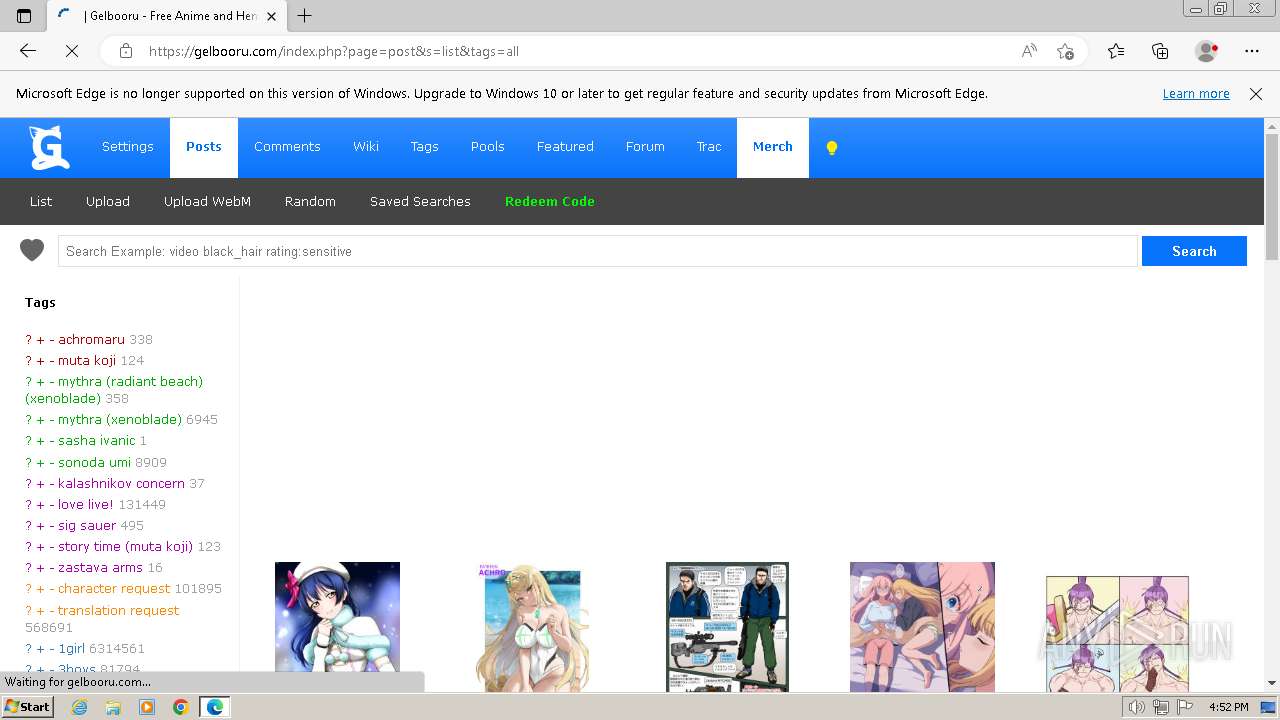
Task: Open Read aloud icon in address bar
Action: point(1029,51)
